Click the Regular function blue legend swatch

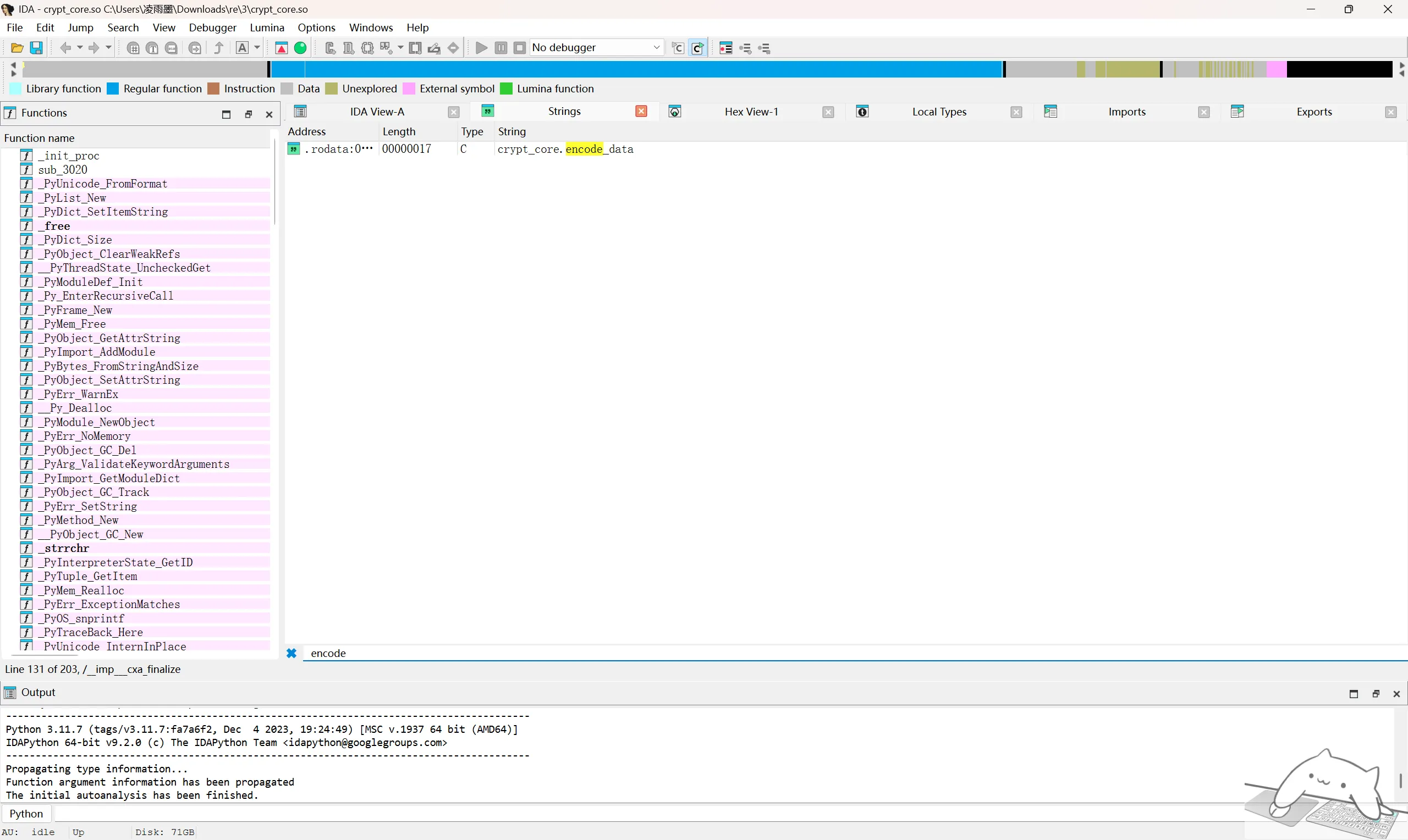[113, 89]
